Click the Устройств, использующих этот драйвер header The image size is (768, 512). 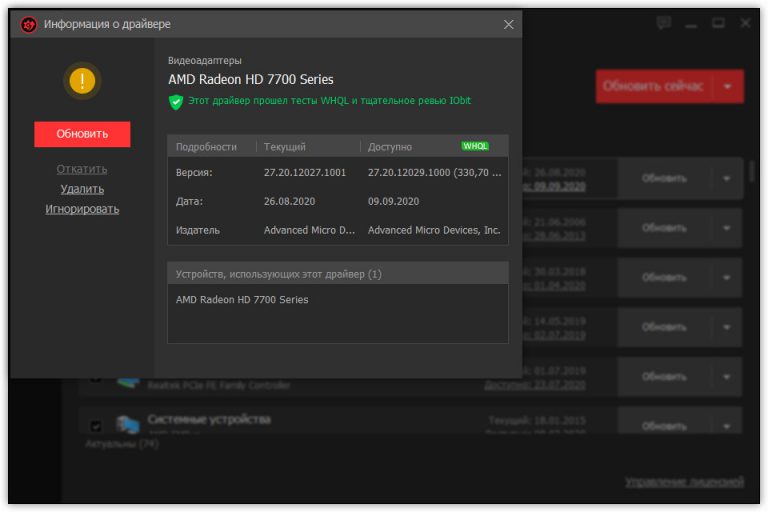coord(337,274)
